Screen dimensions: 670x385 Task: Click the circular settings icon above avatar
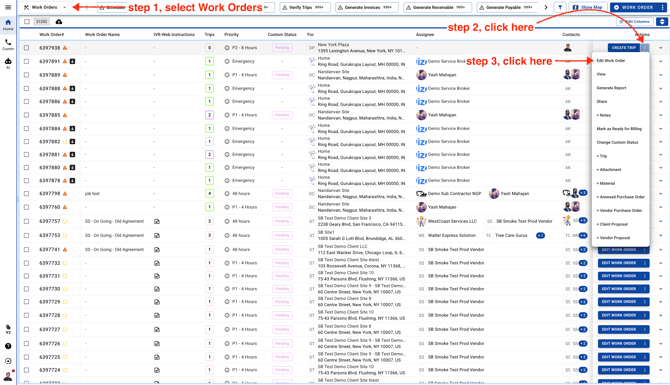[x=8, y=361]
